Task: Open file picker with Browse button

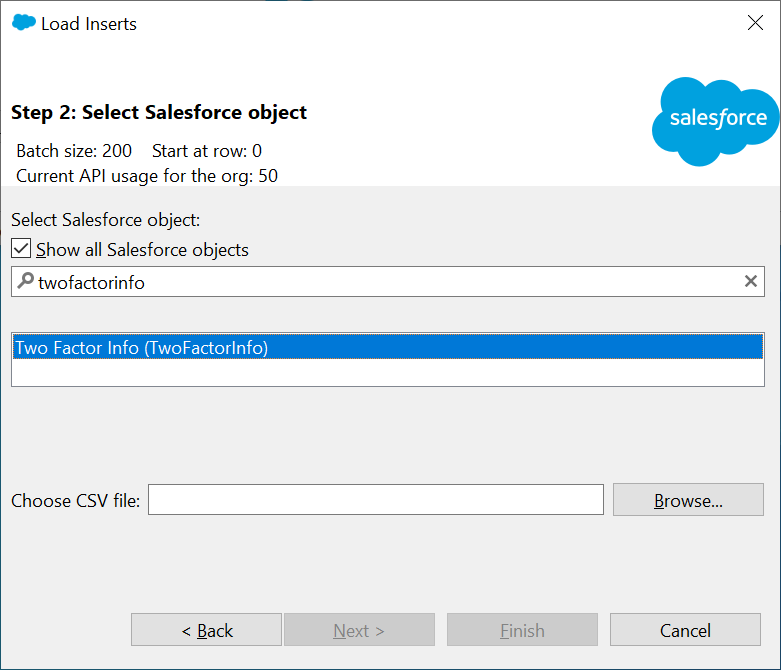Action: (687, 500)
